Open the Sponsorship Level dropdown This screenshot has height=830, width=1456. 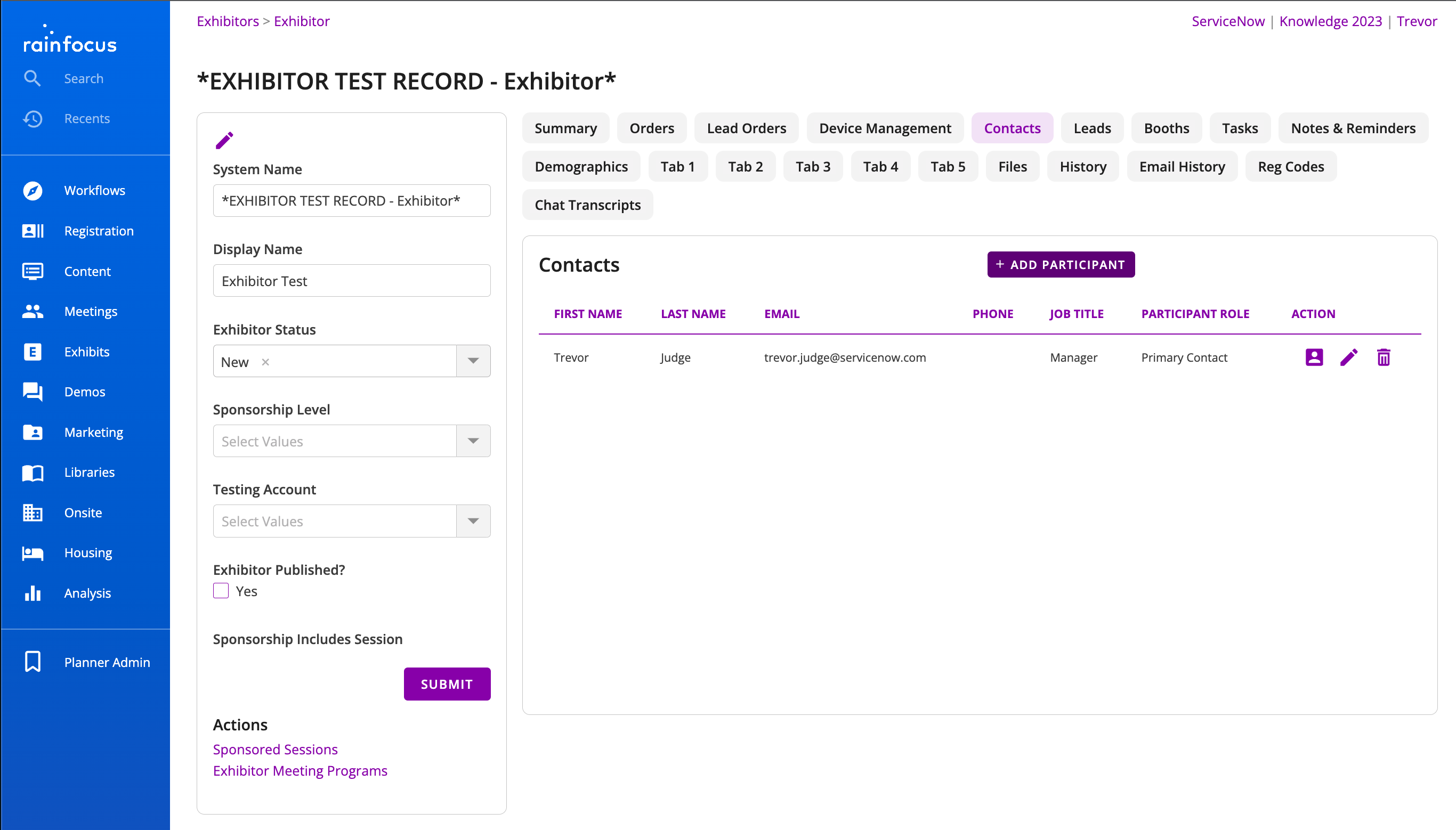[473, 441]
